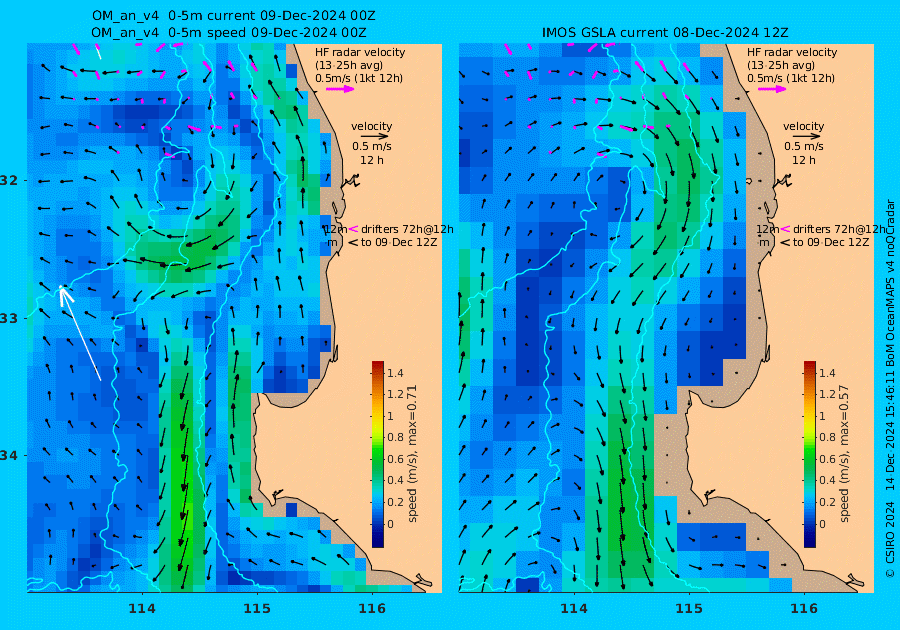Screen dimensions: 900x630
Task: Click colorbar tick '1.2' in IMOS GSLA panel
Action: (827, 394)
